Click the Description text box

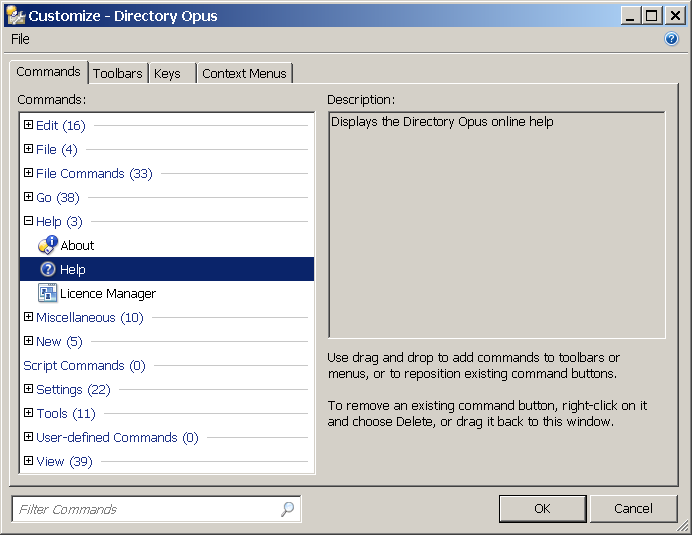pos(496,225)
